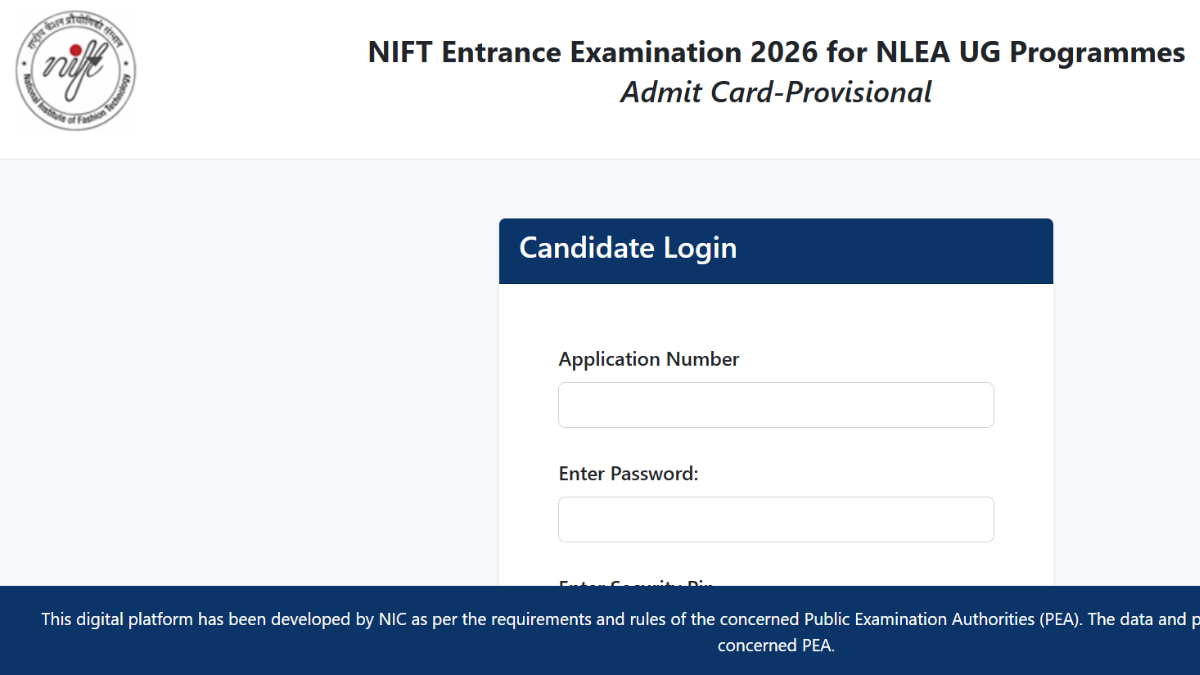Image resolution: width=1200 pixels, height=675 pixels.
Task: Click the Admit Card-Provisional subtitle
Action: (x=776, y=92)
